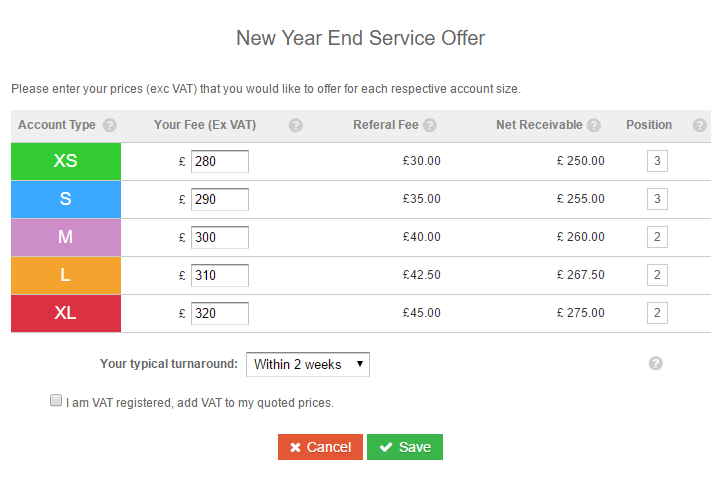
Task: Enable the VAT registered checkbox
Action: click(x=56, y=401)
